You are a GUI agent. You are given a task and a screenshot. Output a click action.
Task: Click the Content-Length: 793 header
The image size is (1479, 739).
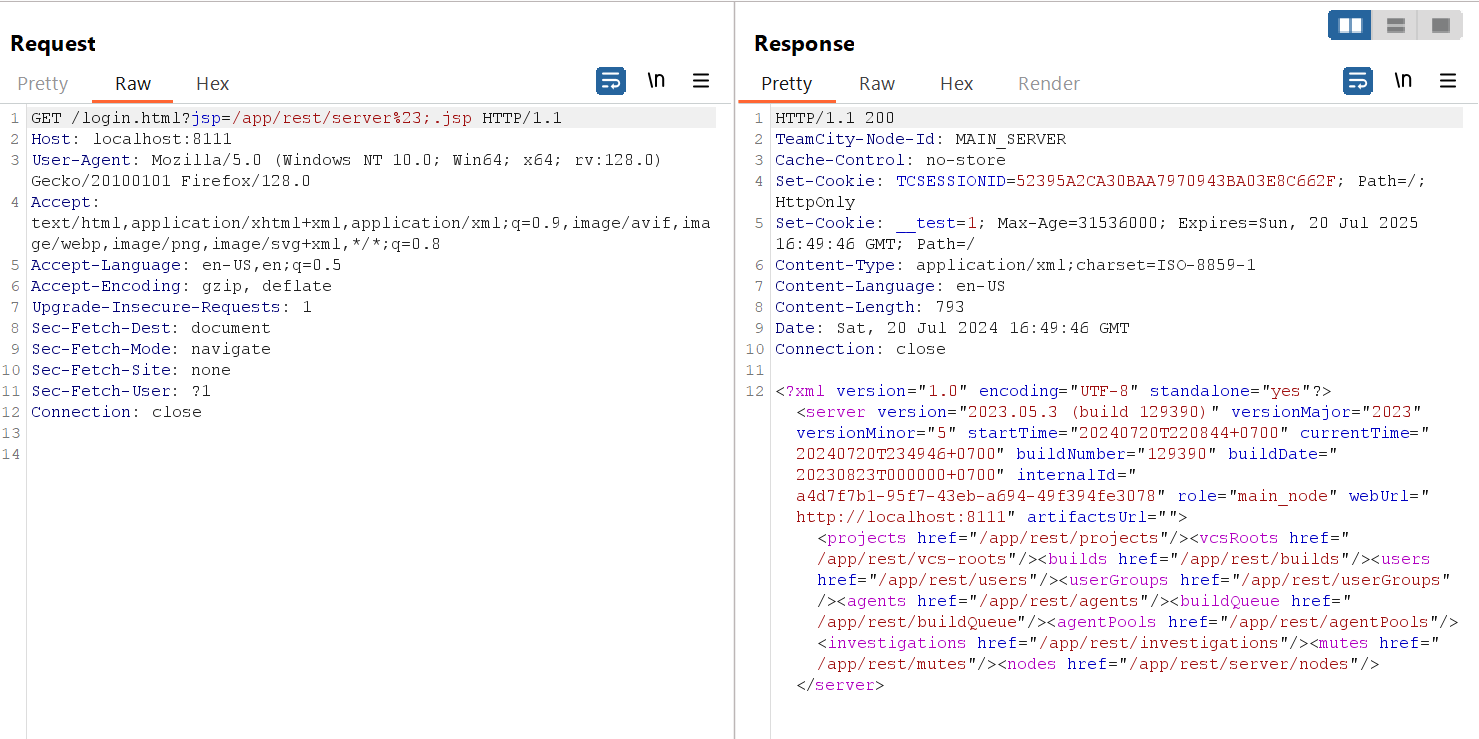(x=870, y=307)
